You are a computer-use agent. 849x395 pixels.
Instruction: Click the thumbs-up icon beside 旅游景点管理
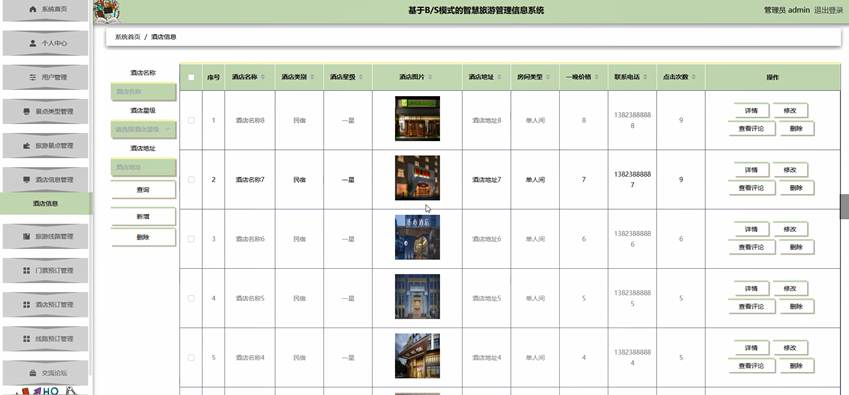pyautogui.click(x=27, y=146)
